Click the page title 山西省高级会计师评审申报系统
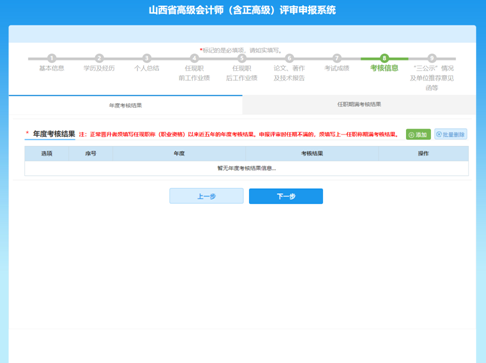The height and width of the screenshot is (363, 486). [242, 10]
